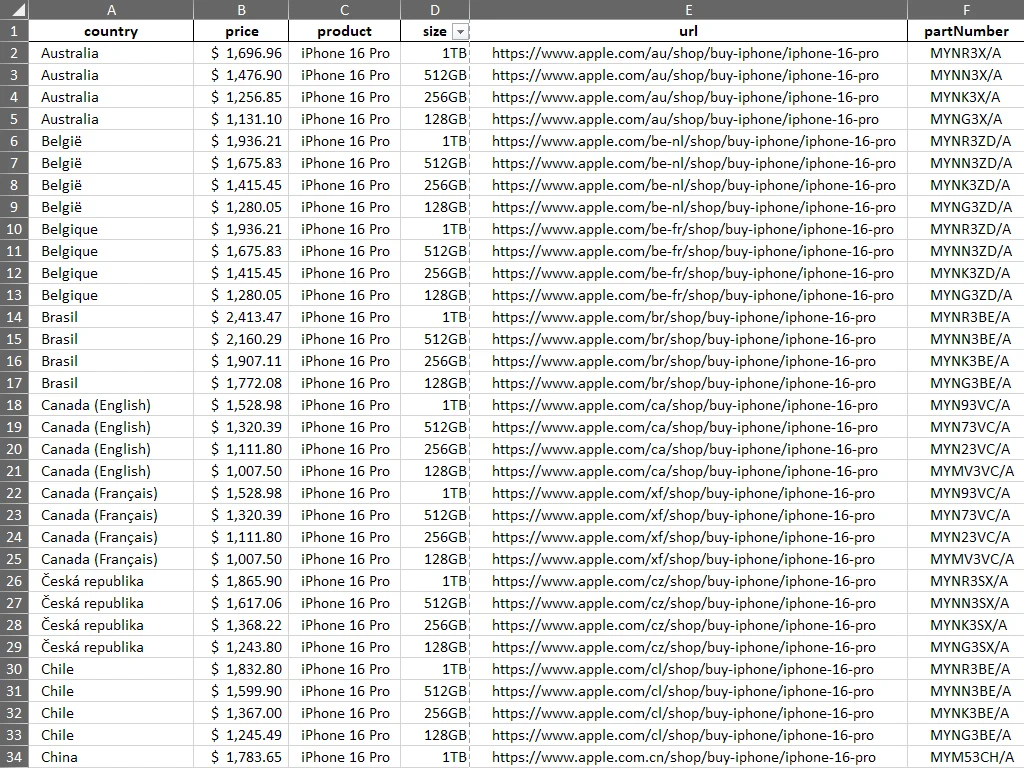Click Australia cell in row 2
The image size is (1024, 768).
111,53
